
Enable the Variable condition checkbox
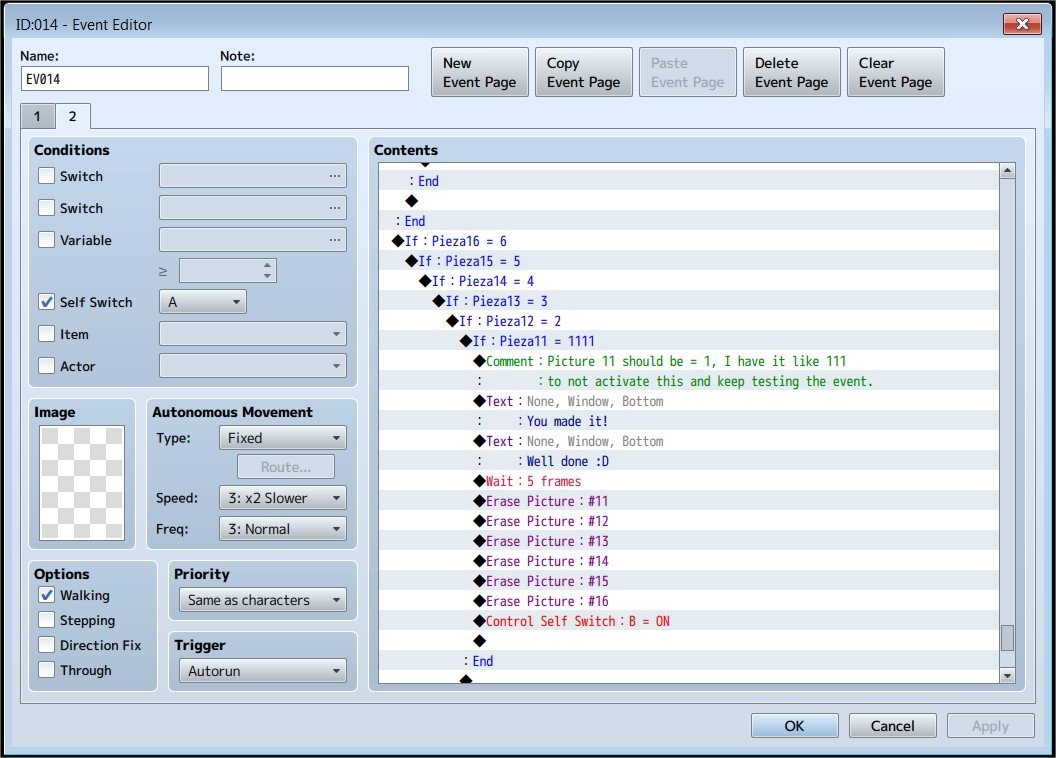click(x=46, y=240)
